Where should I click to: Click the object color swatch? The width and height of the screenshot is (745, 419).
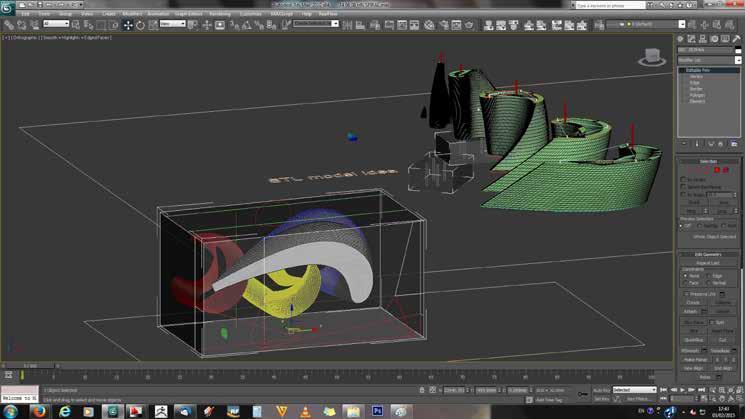[x=738, y=50]
